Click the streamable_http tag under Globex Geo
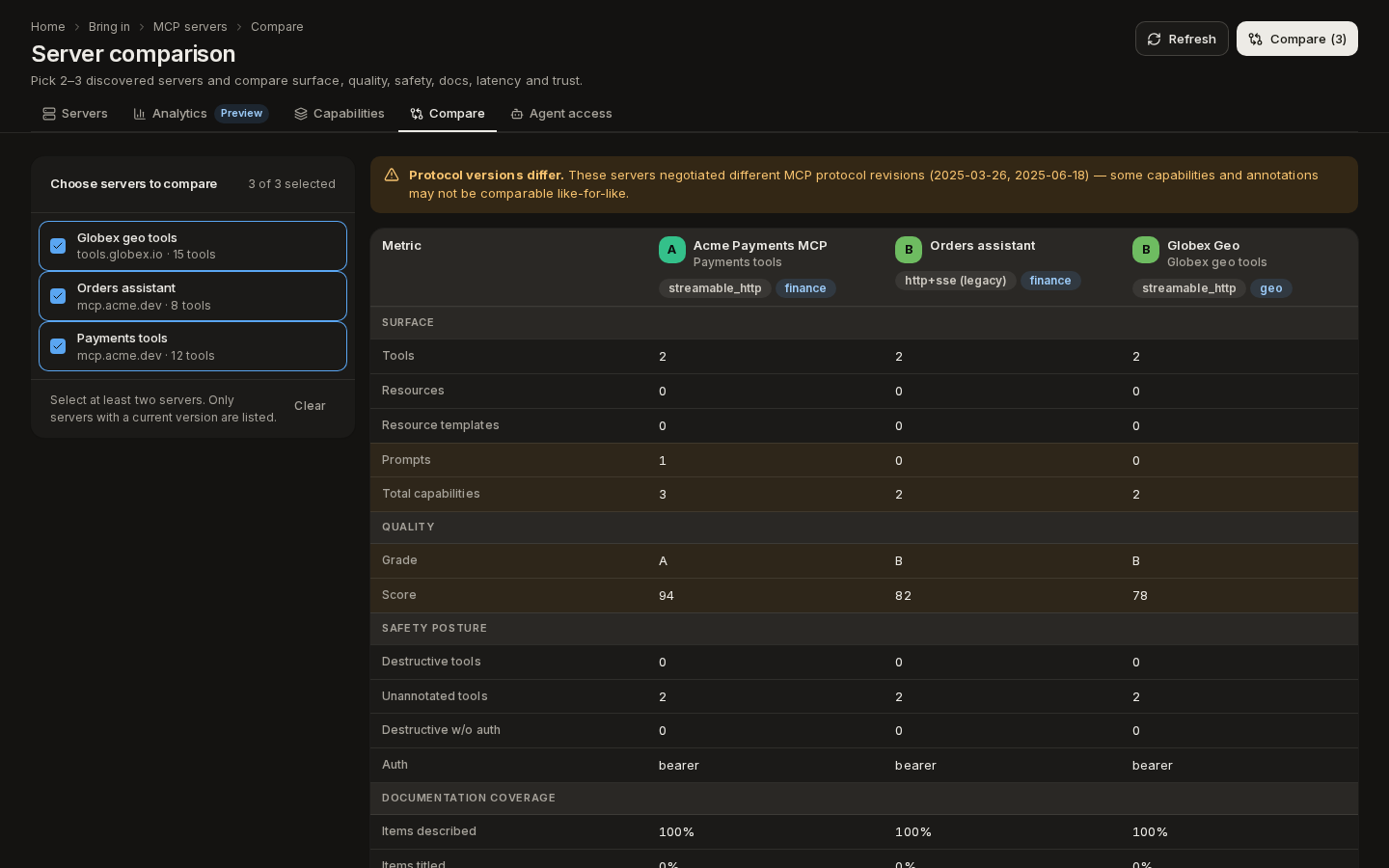The height and width of the screenshot is (868, 1389). pos(1188,288)
